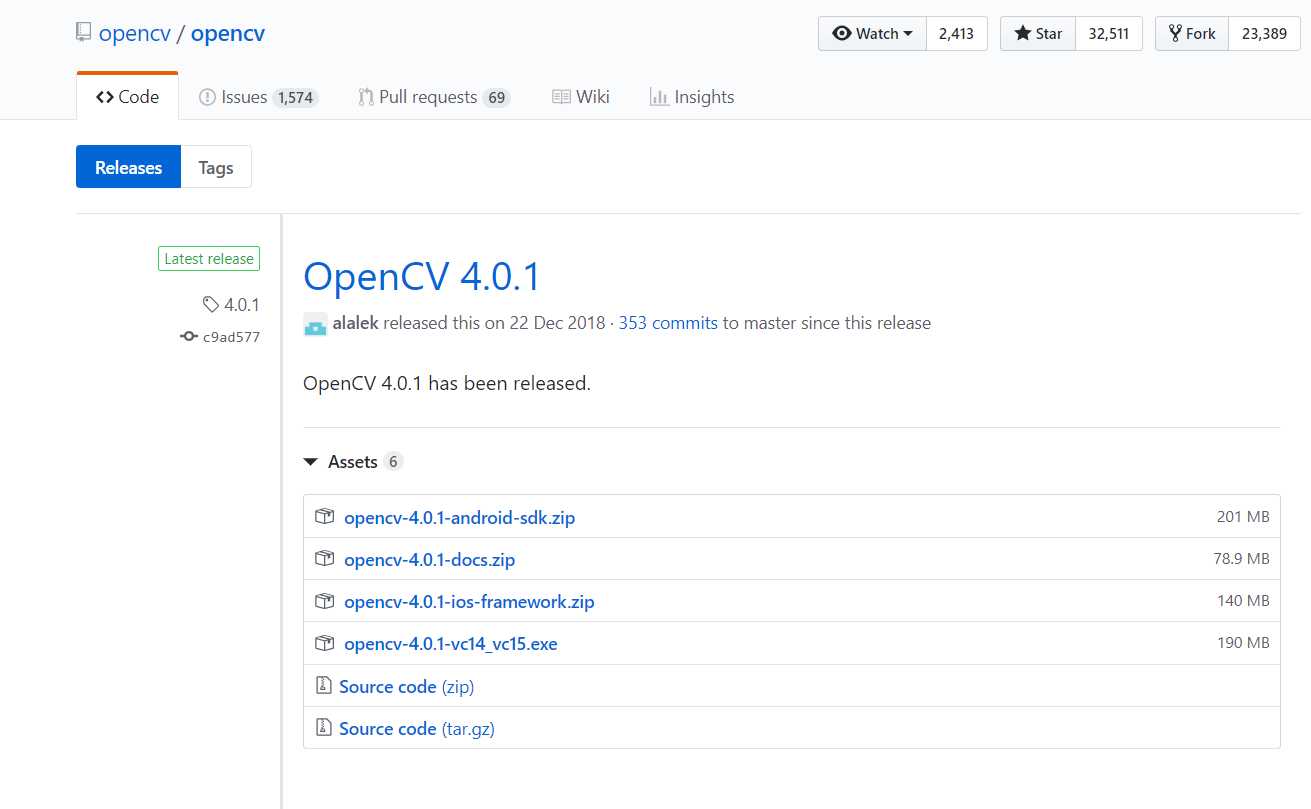Open the opencv owner link
This screenshot has height=809, width=1311.
(x=134, y=33)
